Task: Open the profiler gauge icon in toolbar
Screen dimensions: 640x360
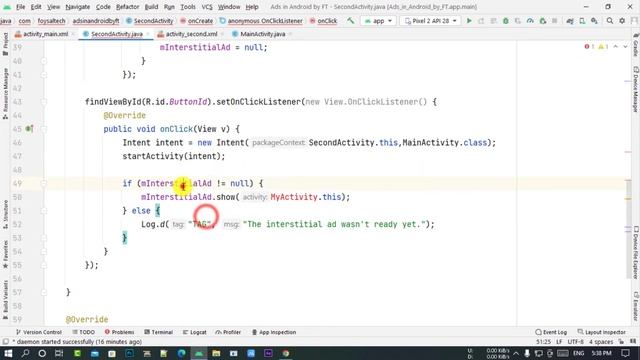Action: (530, 20)
